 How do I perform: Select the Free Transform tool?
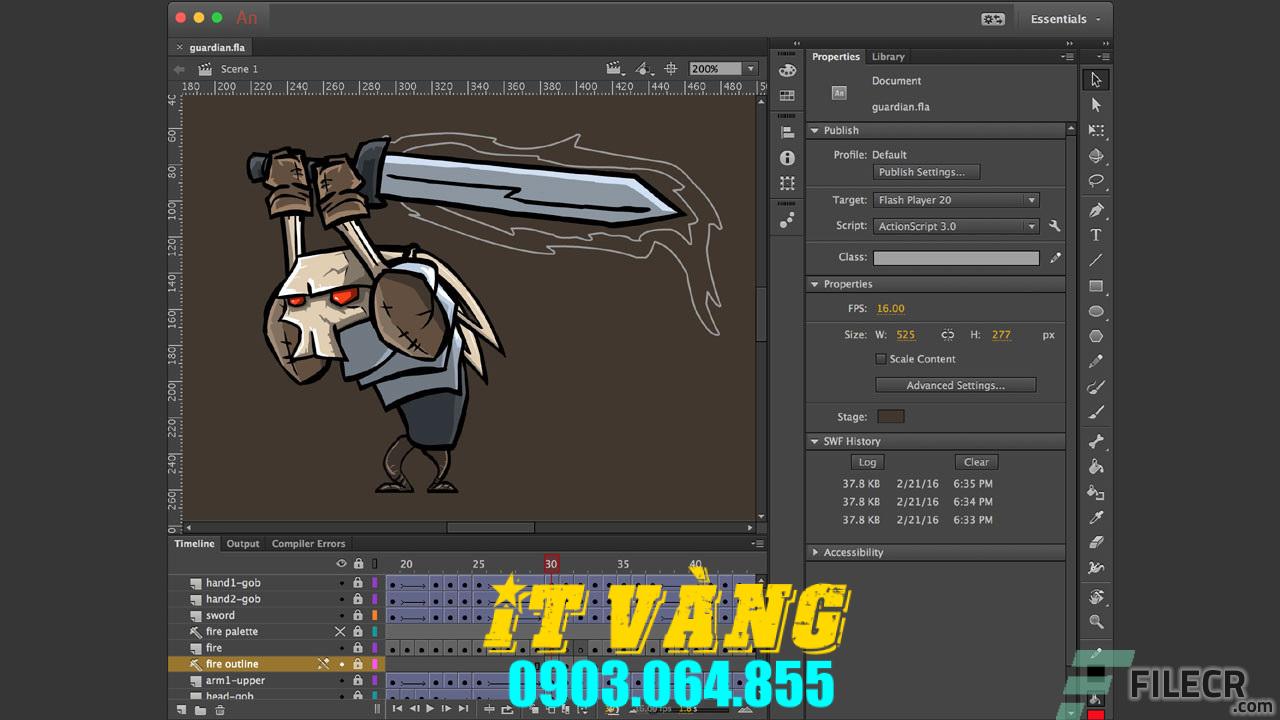pos(1095,129)
